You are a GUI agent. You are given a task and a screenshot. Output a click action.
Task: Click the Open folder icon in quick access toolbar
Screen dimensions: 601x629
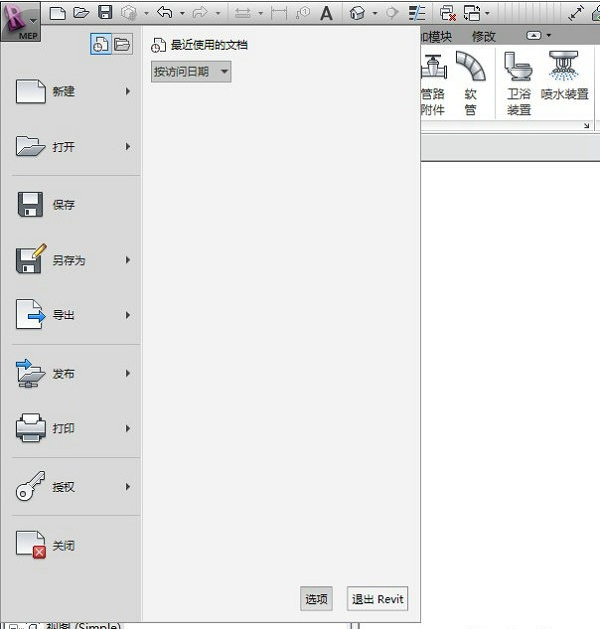(81, 13)
